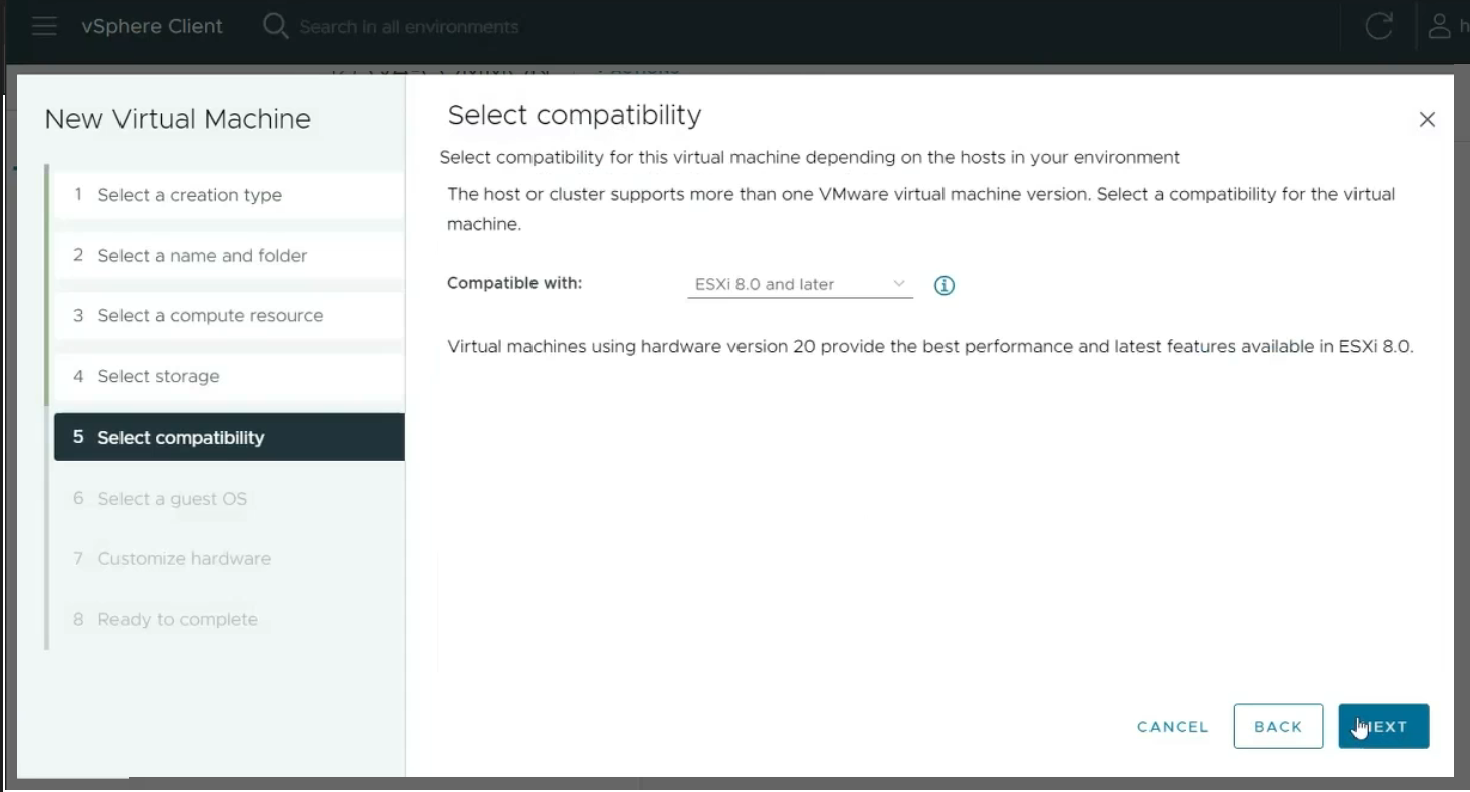Screen dimensions: 1470x792
Task: Click the refresh icon in header
Action: pyautogui.click(x=1379, y=26)
